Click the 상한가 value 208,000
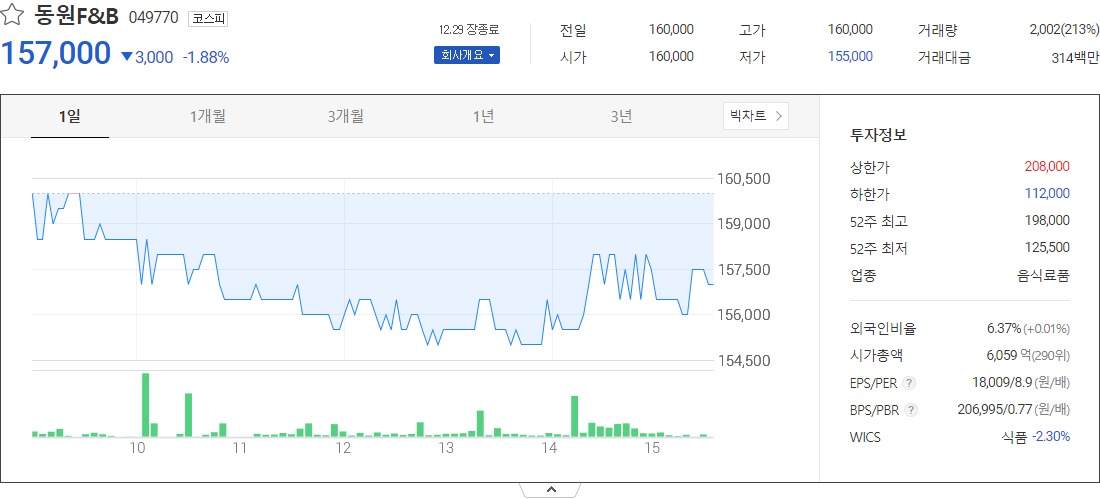This screenshot has width=1100, height=499. pyautogui.click(x=1047, y=166)
